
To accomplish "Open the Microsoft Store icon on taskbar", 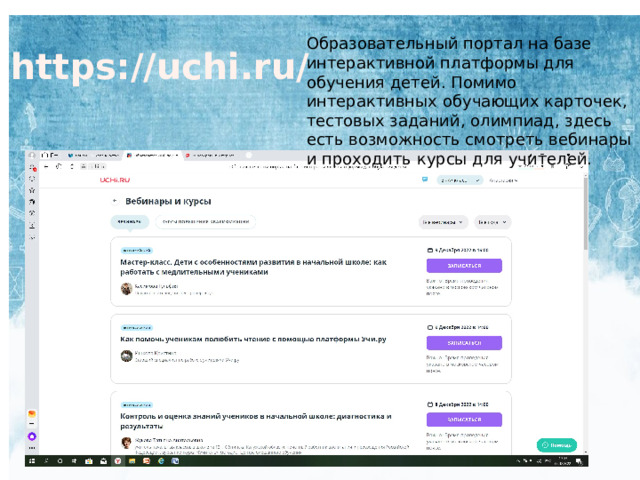I will pyautogui.click(x=89, y=461).
